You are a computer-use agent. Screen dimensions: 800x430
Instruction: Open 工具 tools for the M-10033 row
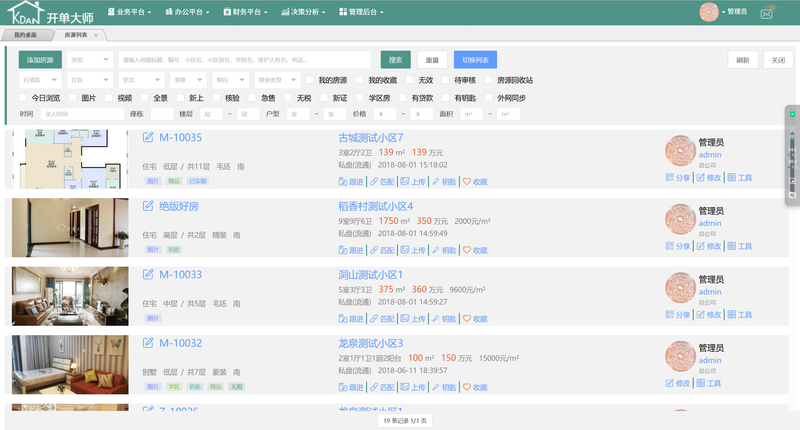pos(740,314)
